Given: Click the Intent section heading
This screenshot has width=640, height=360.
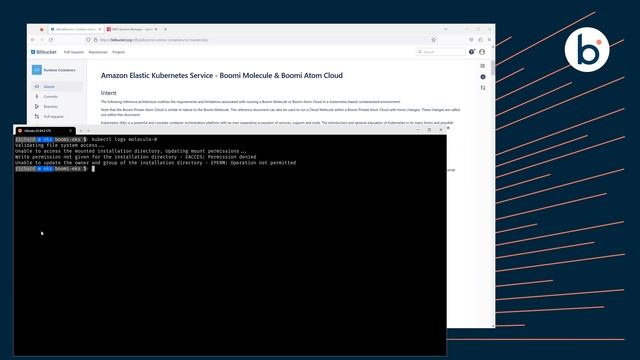Looking at the screenshot, I should (109, 93).
